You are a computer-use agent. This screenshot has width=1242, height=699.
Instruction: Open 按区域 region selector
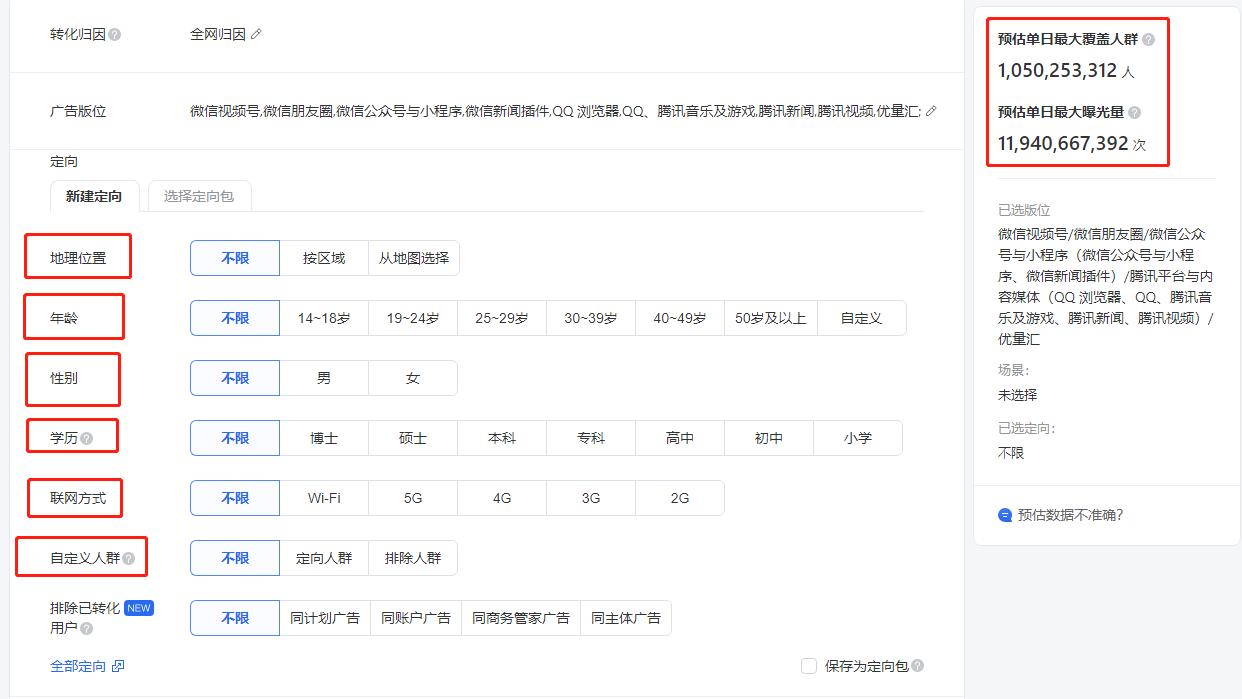324,258
